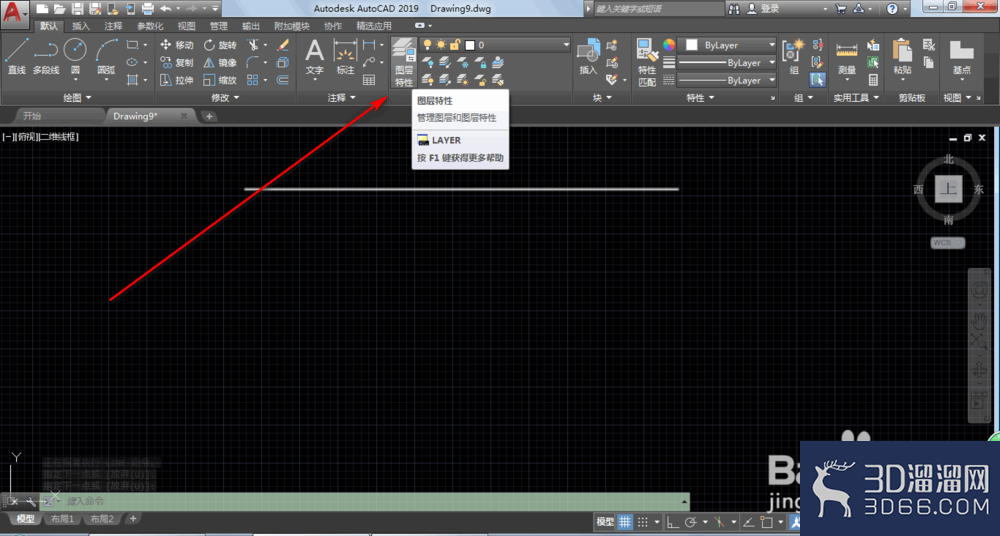Click the Erase tool in Modify panel

[x=283, y=45]
